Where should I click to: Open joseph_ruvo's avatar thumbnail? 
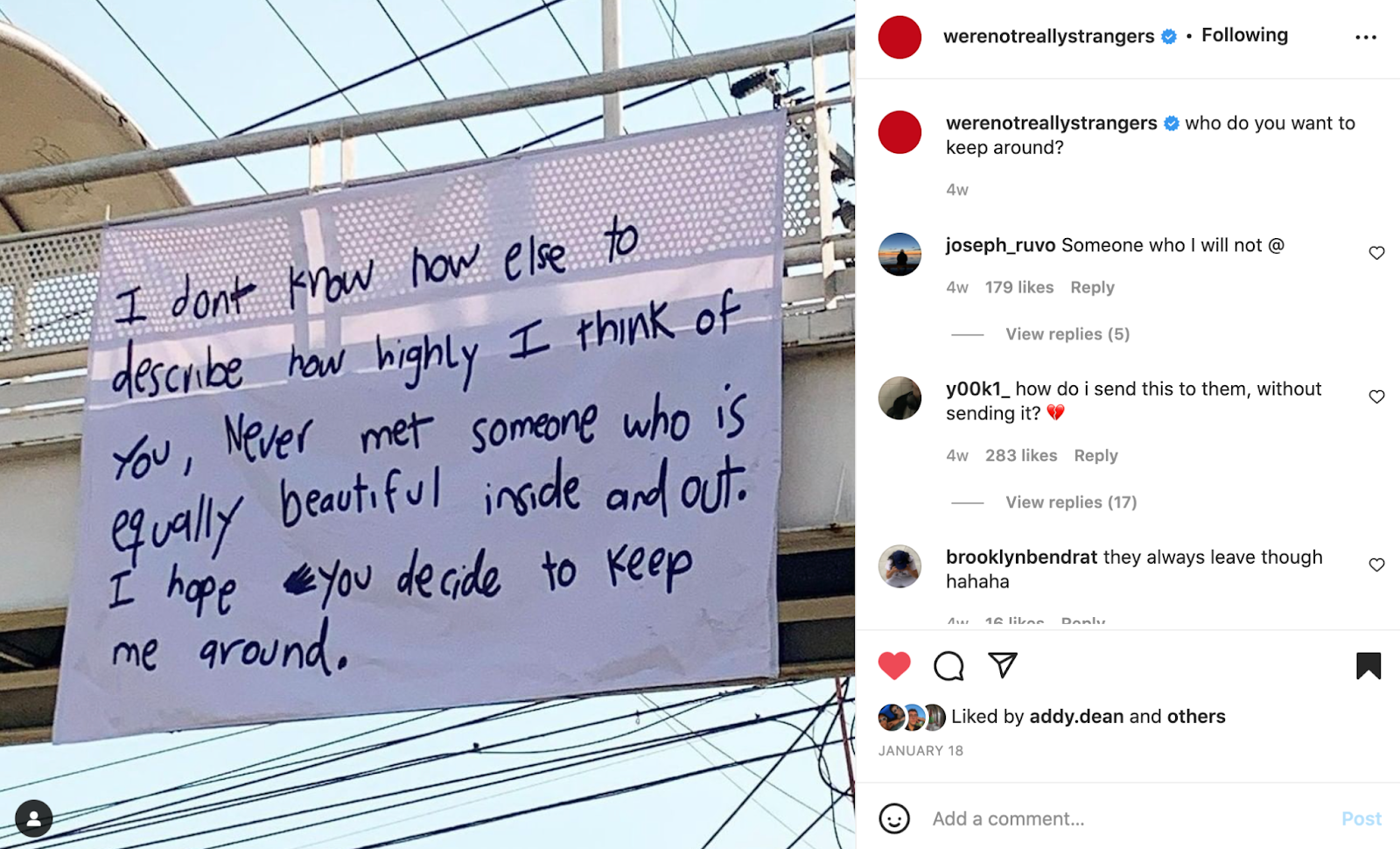tap(899, 255)
